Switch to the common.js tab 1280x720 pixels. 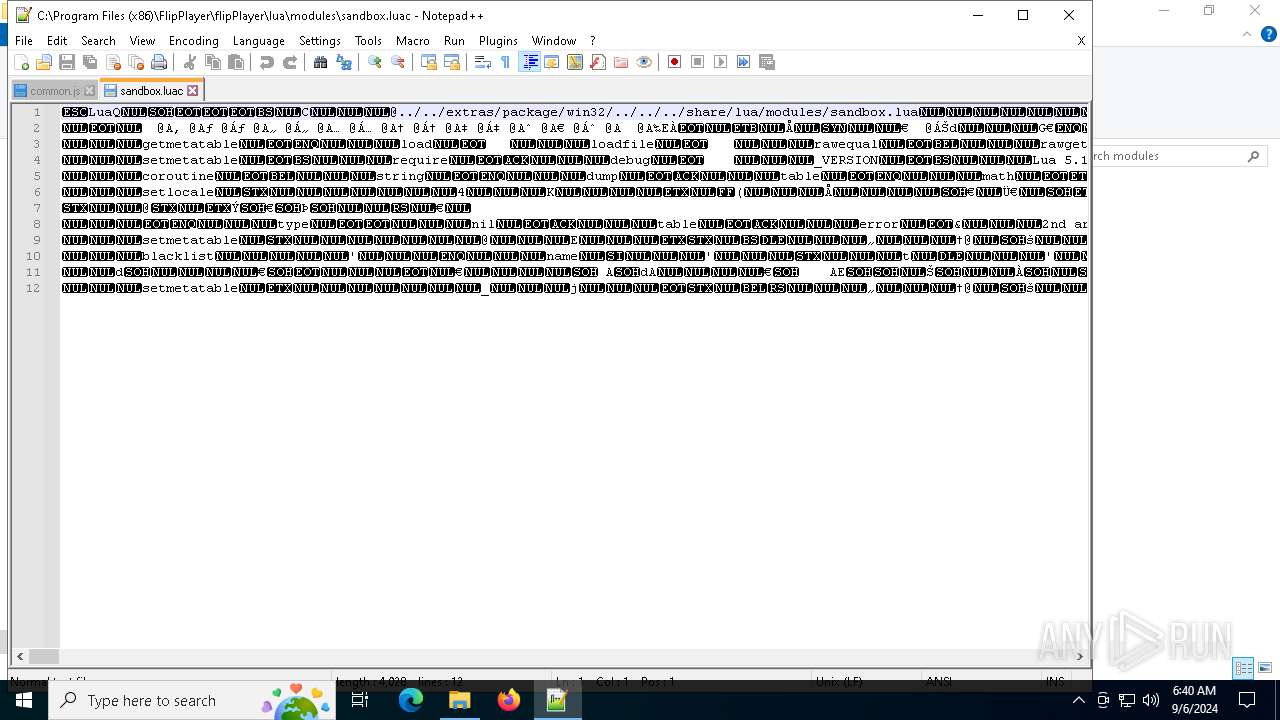click(54, 91)
